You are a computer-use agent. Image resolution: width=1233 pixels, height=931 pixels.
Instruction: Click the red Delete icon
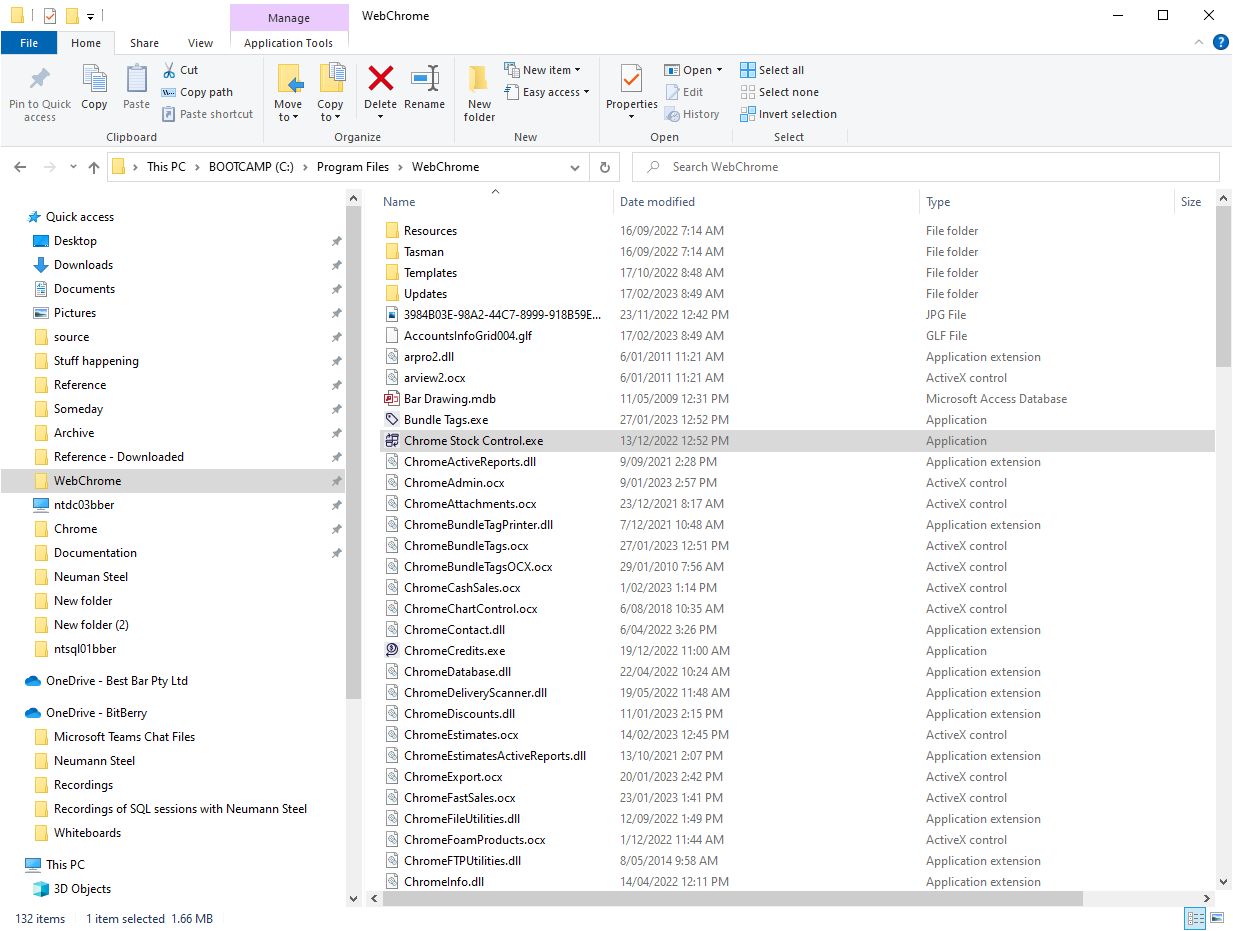[x=380, y=78]
